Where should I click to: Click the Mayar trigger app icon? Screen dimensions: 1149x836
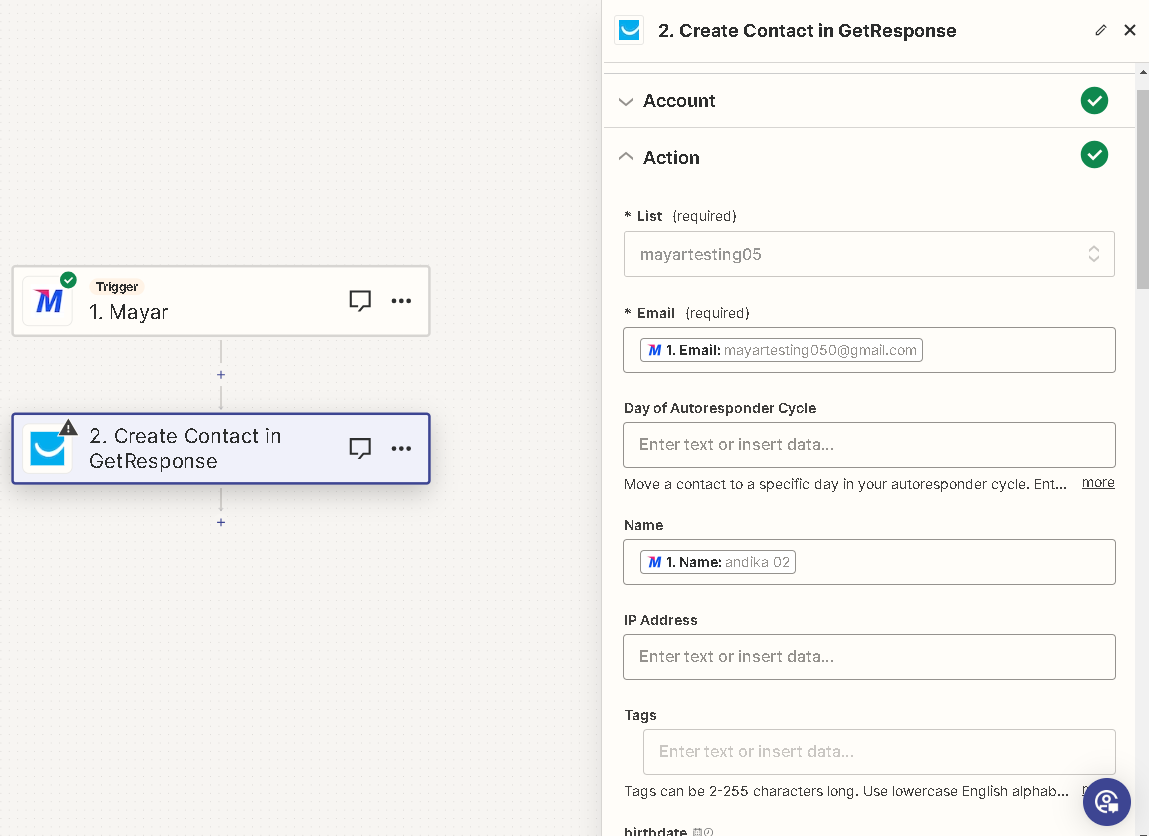pos(48,301)
